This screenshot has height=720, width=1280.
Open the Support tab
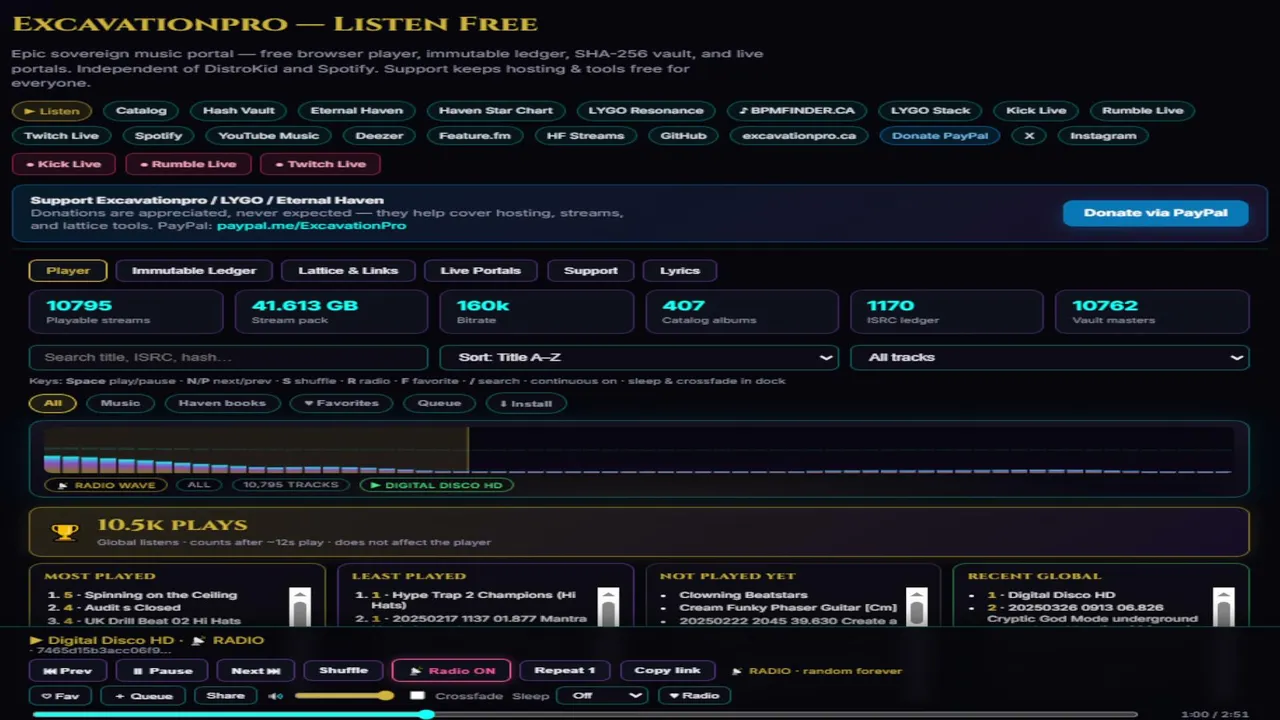point(591,271)
